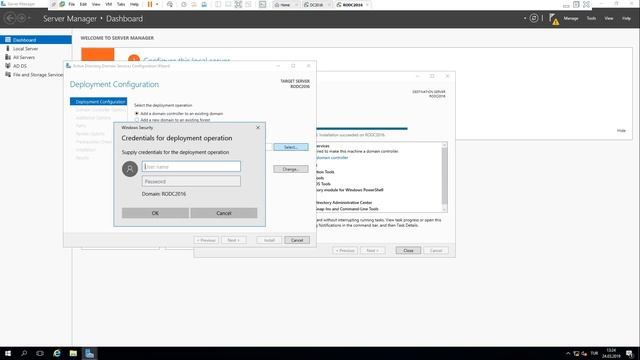Click User name field
The image size is (640, 360).
point(191,167)
